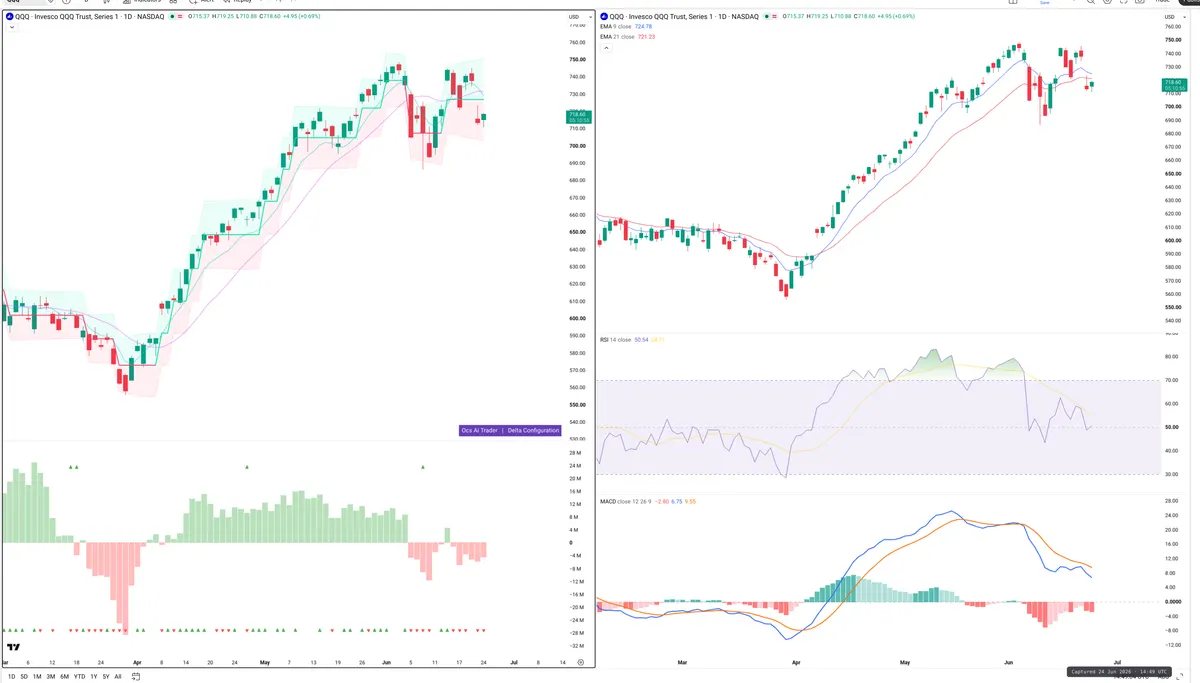The width and height of the screenshot is (1200, 683).
Task: Click the MACD signal value 9.55
Action: pos(690,500)
